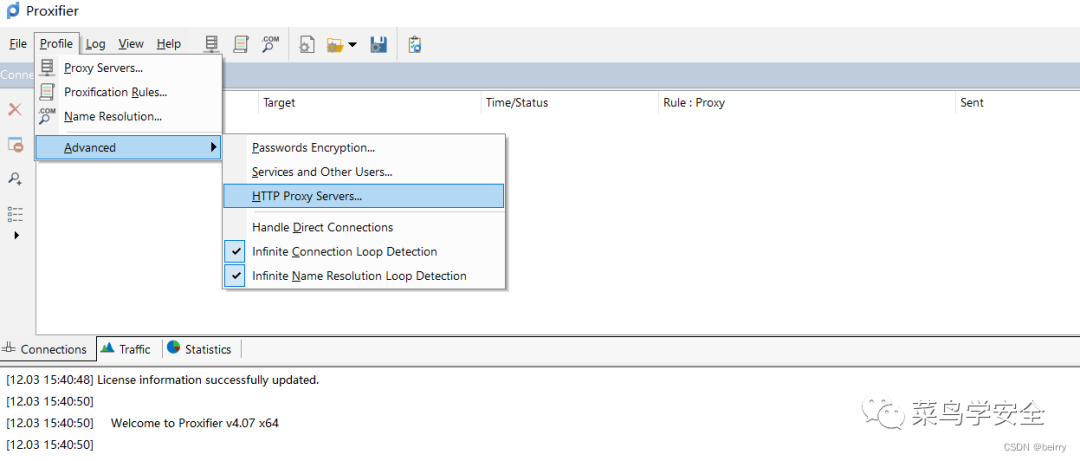Open the File menu
1080x461 pixels.
tap(18, 44)
